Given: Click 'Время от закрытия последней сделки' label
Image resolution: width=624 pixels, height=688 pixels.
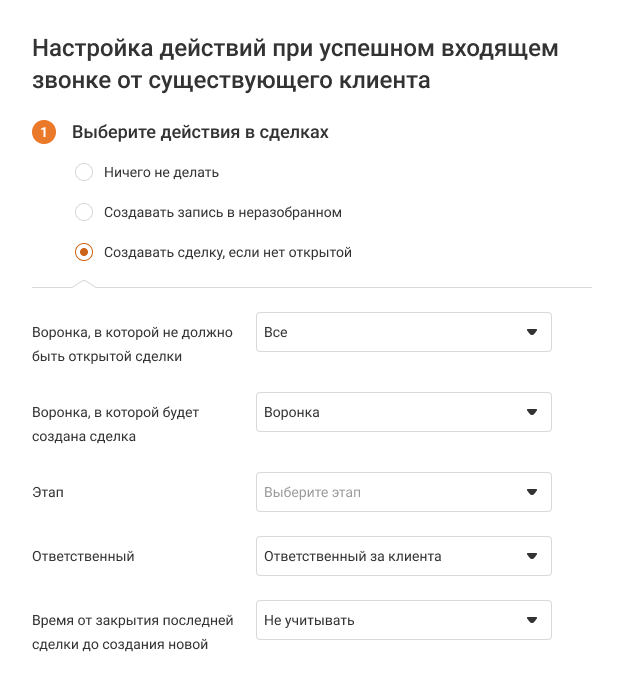Looking at the screenshot, I should (132, 632).
